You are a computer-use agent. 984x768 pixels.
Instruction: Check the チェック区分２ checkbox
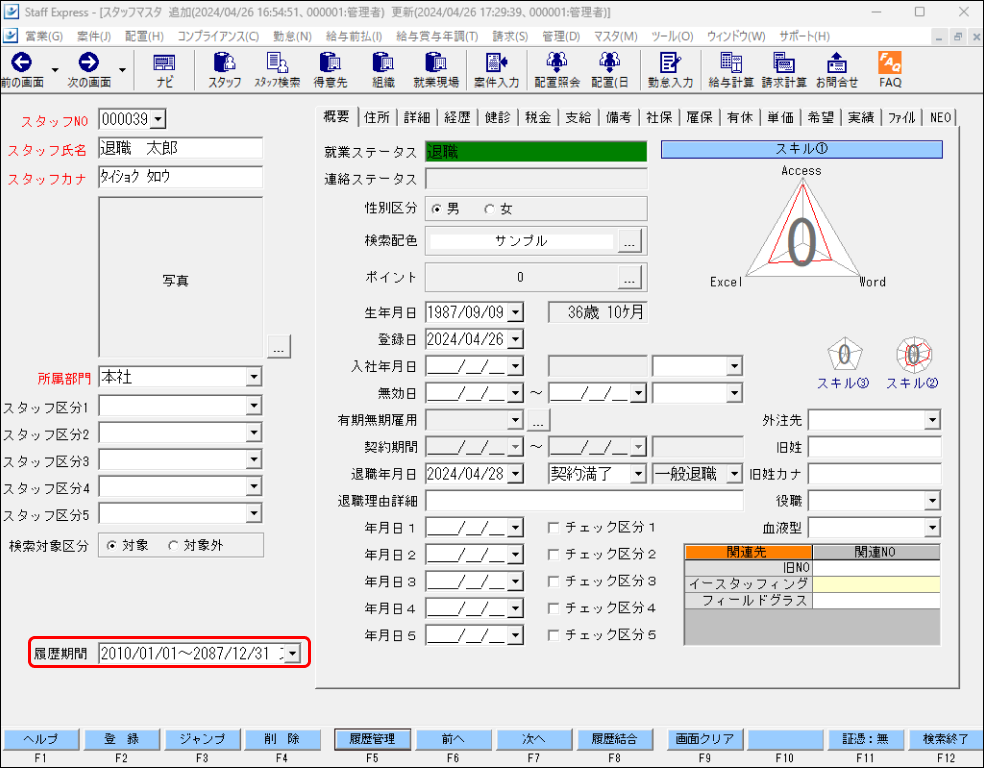click(553, 555)
